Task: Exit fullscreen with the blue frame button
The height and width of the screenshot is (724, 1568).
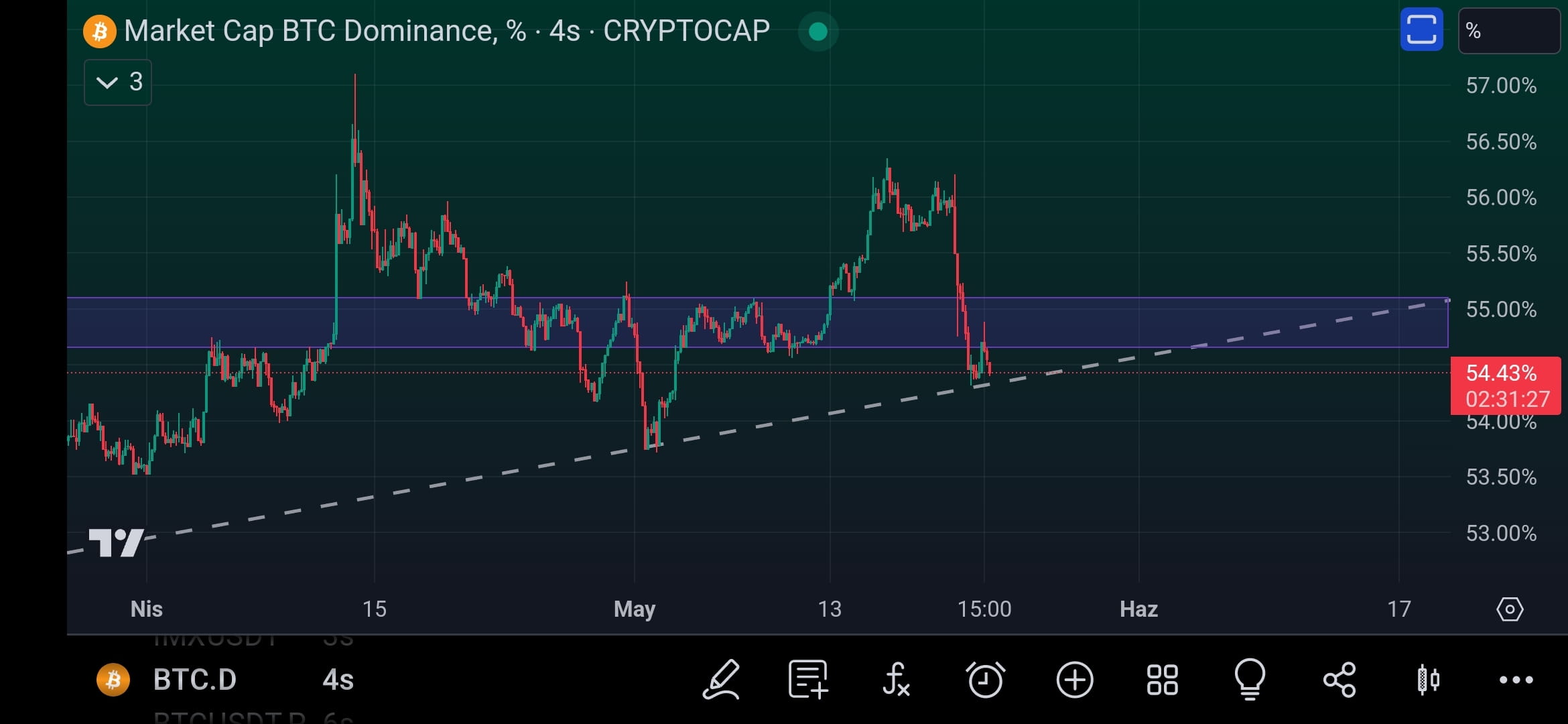Action: (x=1421, y=30)
